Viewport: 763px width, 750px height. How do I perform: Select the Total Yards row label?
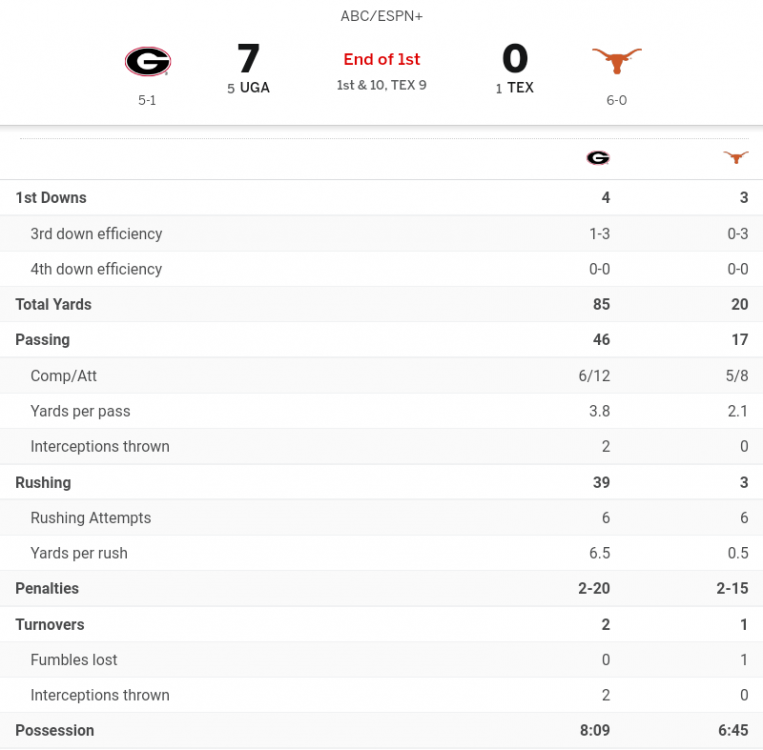(53, 304)
